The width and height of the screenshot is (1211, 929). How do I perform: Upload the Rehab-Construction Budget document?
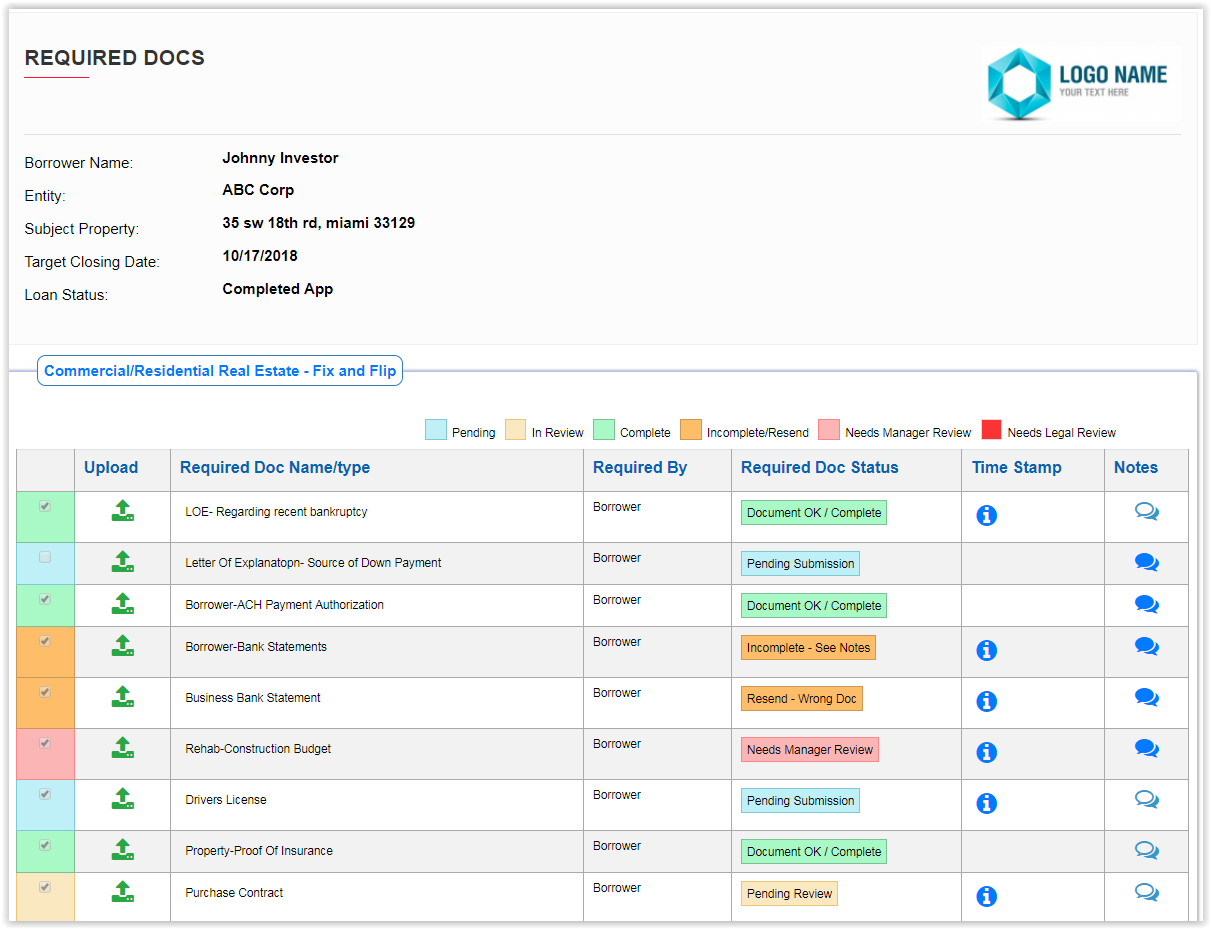pyautogui.click(x=123, y=747)
